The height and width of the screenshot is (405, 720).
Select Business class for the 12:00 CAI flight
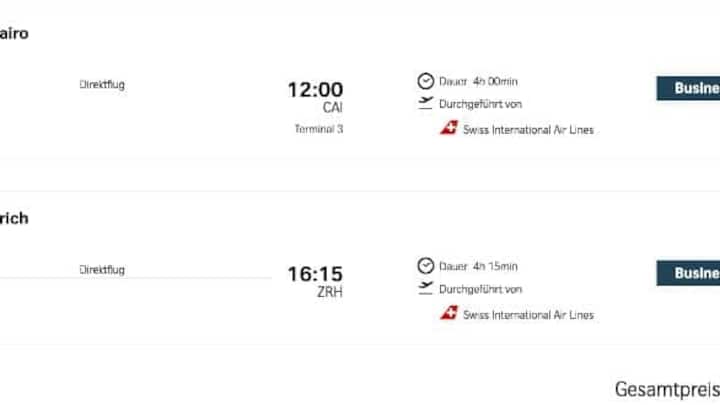[x=689, y=88]
